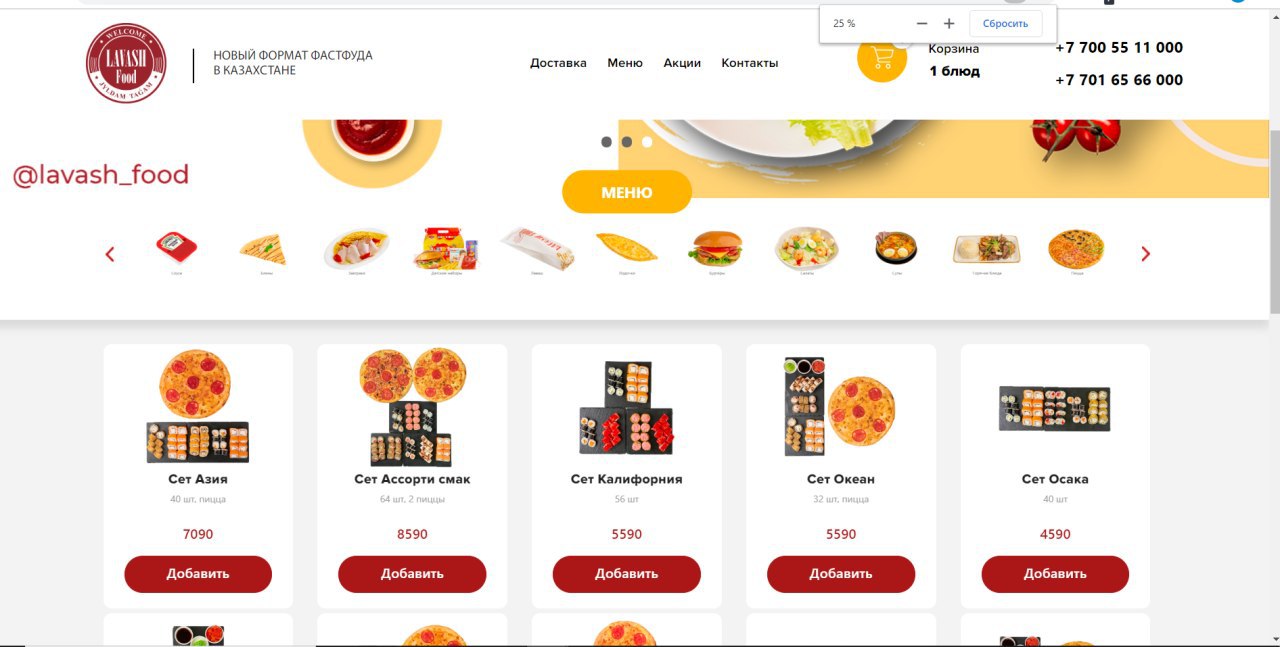Image resolution: width=1280 pixels, height=647 pixels.
Task: Select the pizza category icon
Action: point(1076,249)
